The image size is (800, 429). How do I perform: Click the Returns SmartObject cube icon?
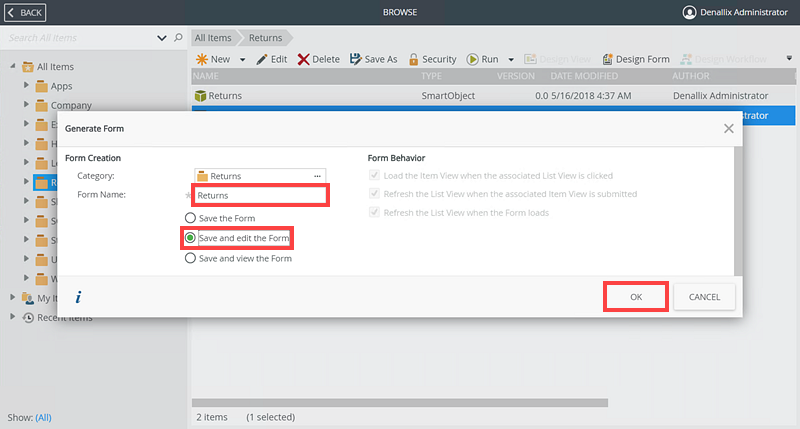click(201, 95)
